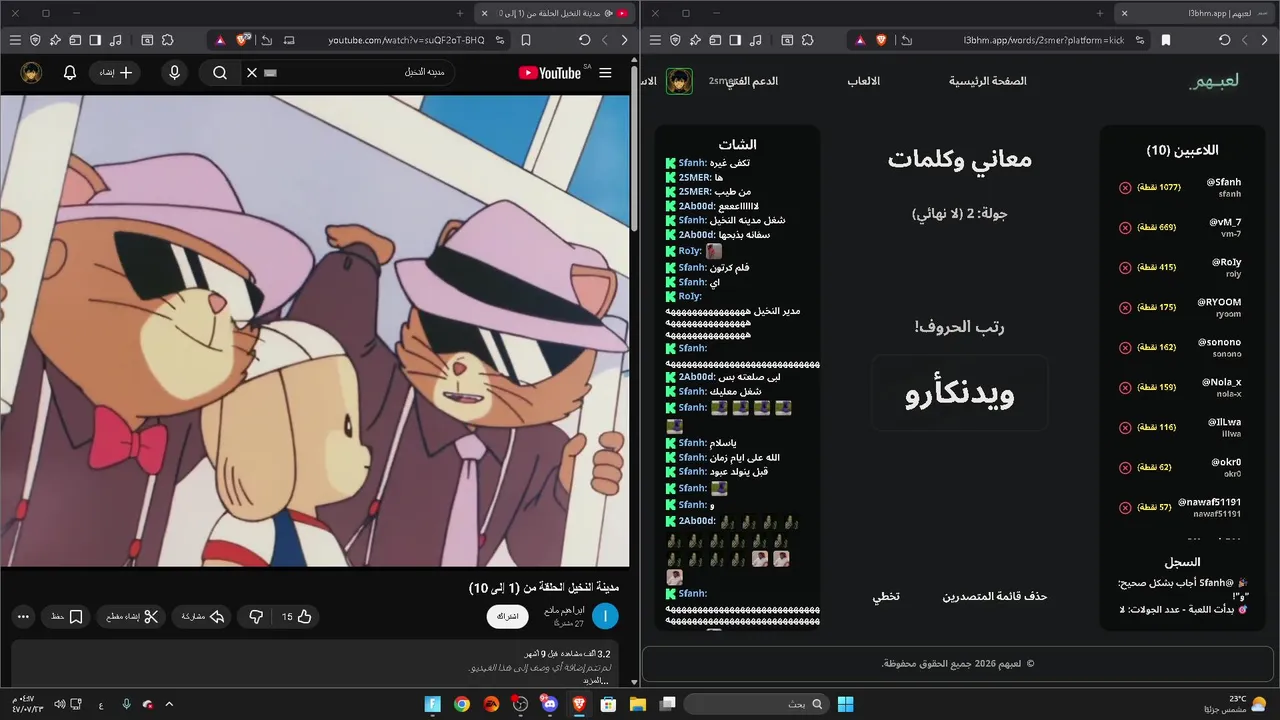The width and height of the screenshot is (1280, 720).
Task: Open Windows Start button
Action: pos(845,704)
